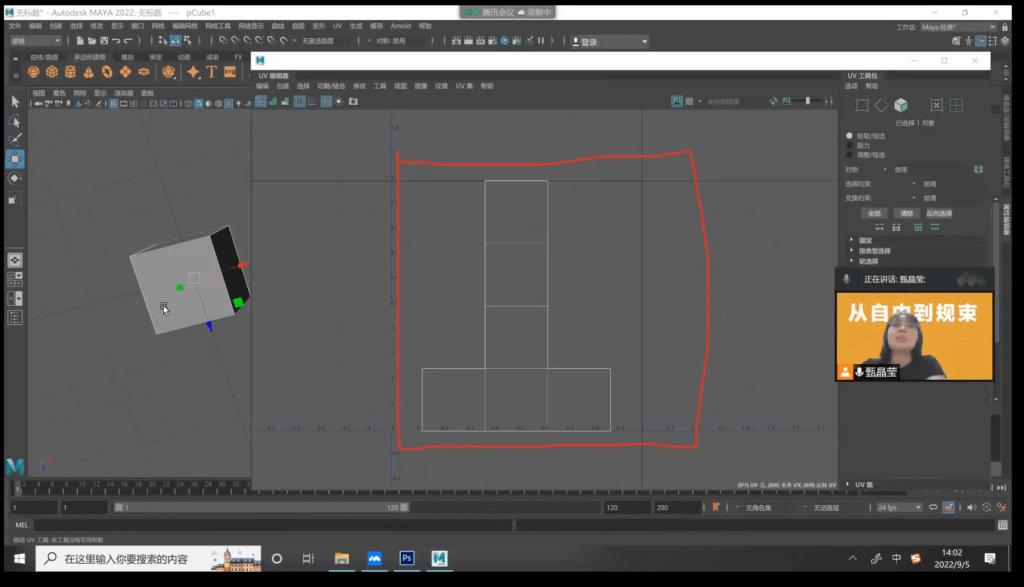Screen dimensions: 1024x587
Task: Click the polygon type (T) shelf icon
Action: [x=212, y=72]
